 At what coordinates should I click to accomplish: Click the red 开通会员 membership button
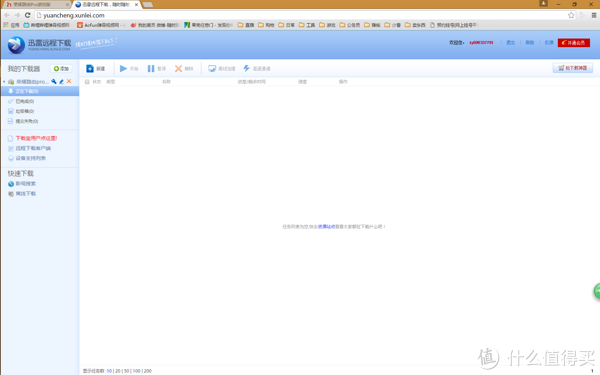(574, 42)
